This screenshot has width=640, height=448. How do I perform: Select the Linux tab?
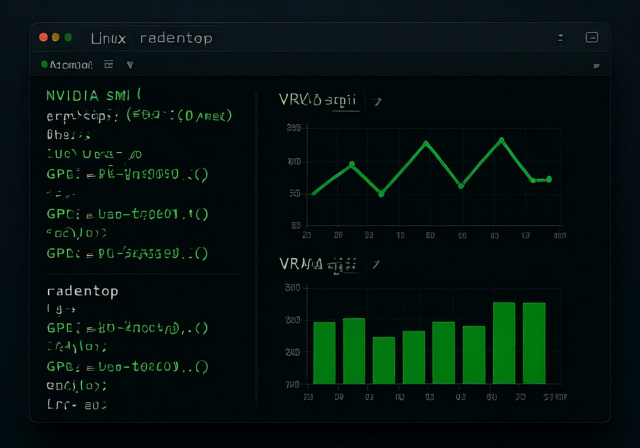(108, 38)
